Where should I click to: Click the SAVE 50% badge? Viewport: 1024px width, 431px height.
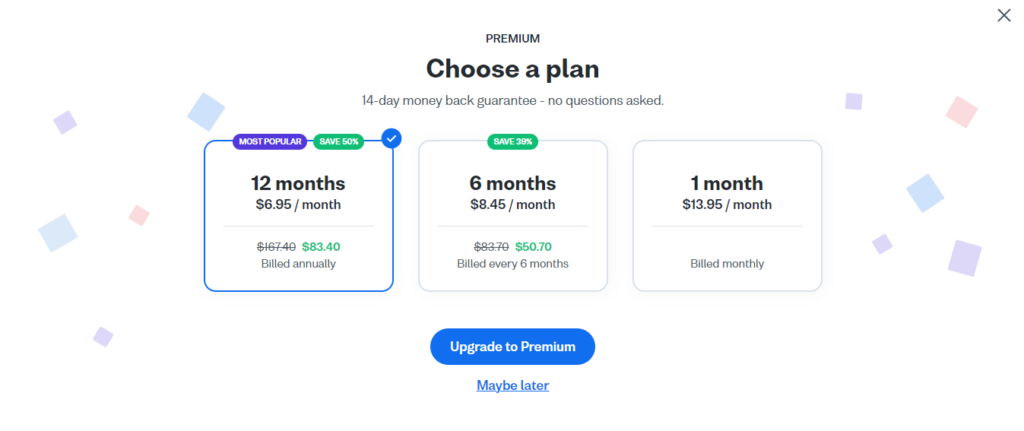tap(338, 141)
